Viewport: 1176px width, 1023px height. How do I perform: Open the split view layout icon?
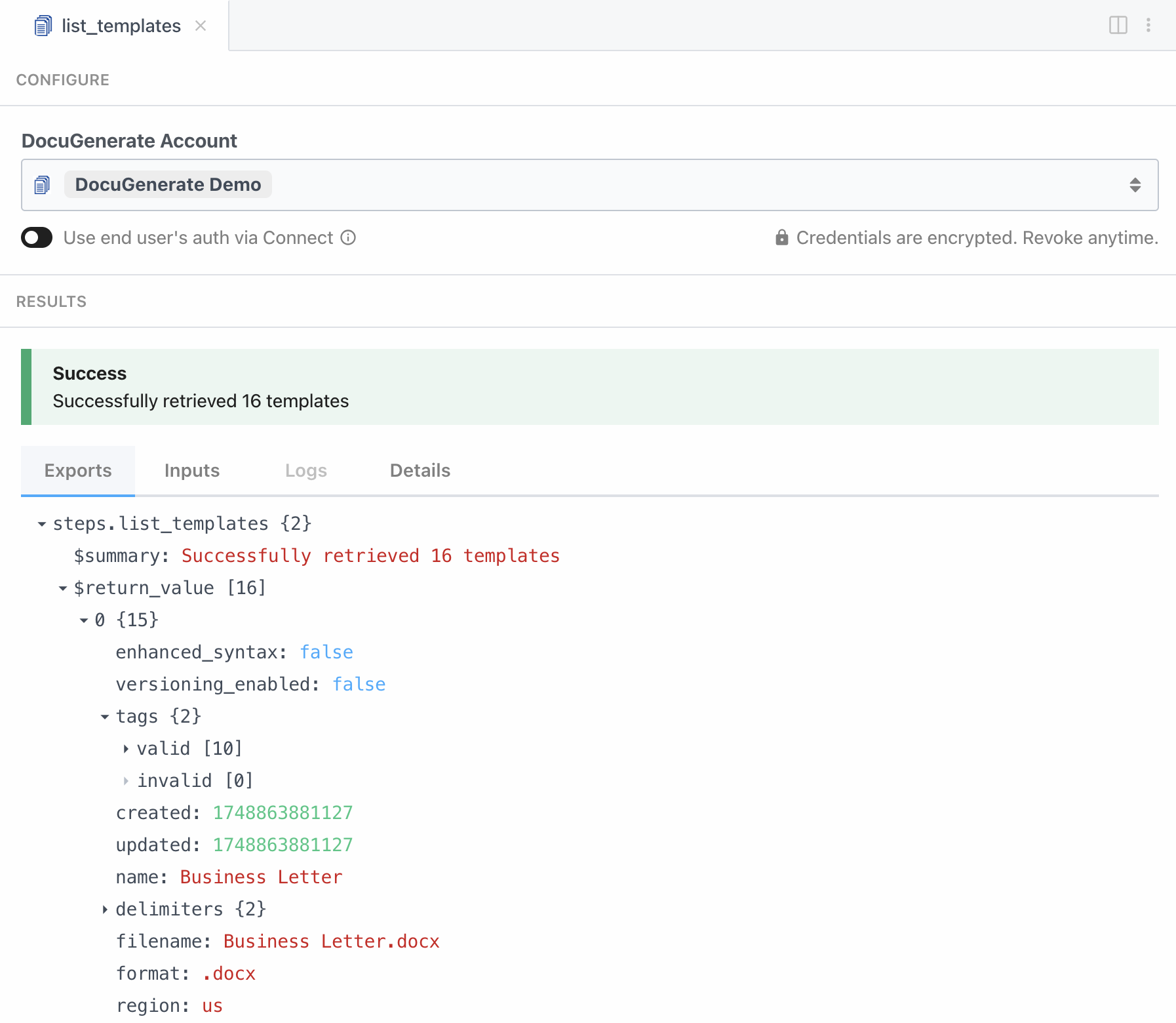1117,25
